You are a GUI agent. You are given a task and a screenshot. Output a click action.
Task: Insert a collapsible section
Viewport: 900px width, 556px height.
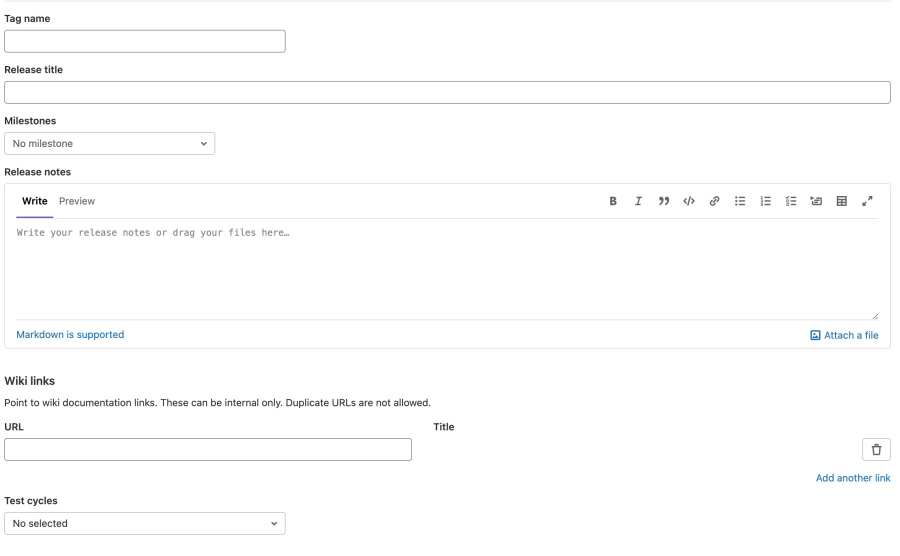(816, 201)
